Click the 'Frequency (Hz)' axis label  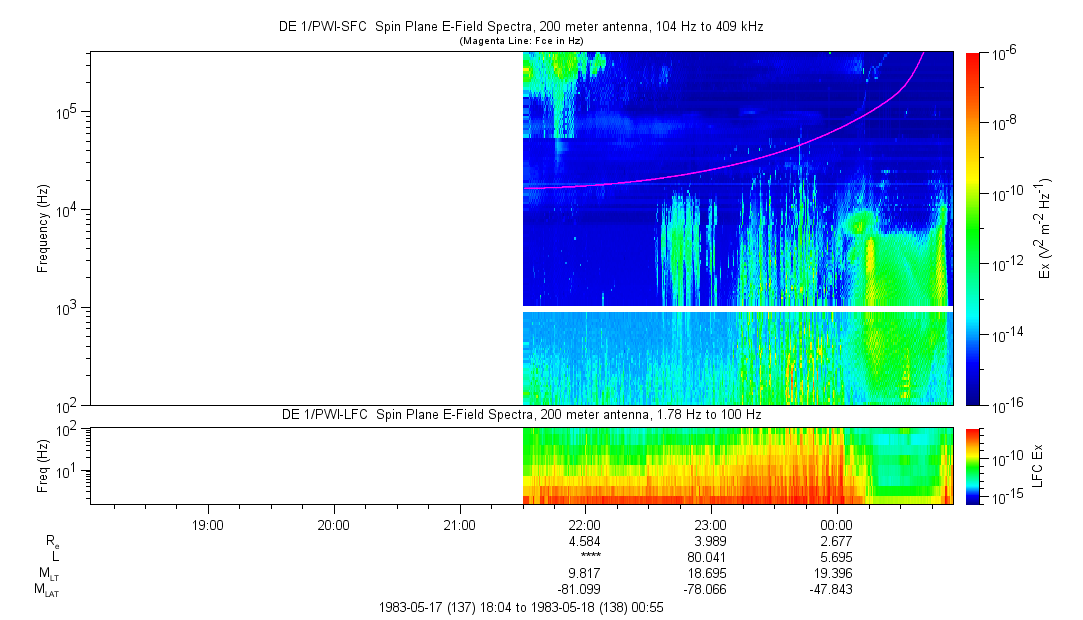coord(43,229)
